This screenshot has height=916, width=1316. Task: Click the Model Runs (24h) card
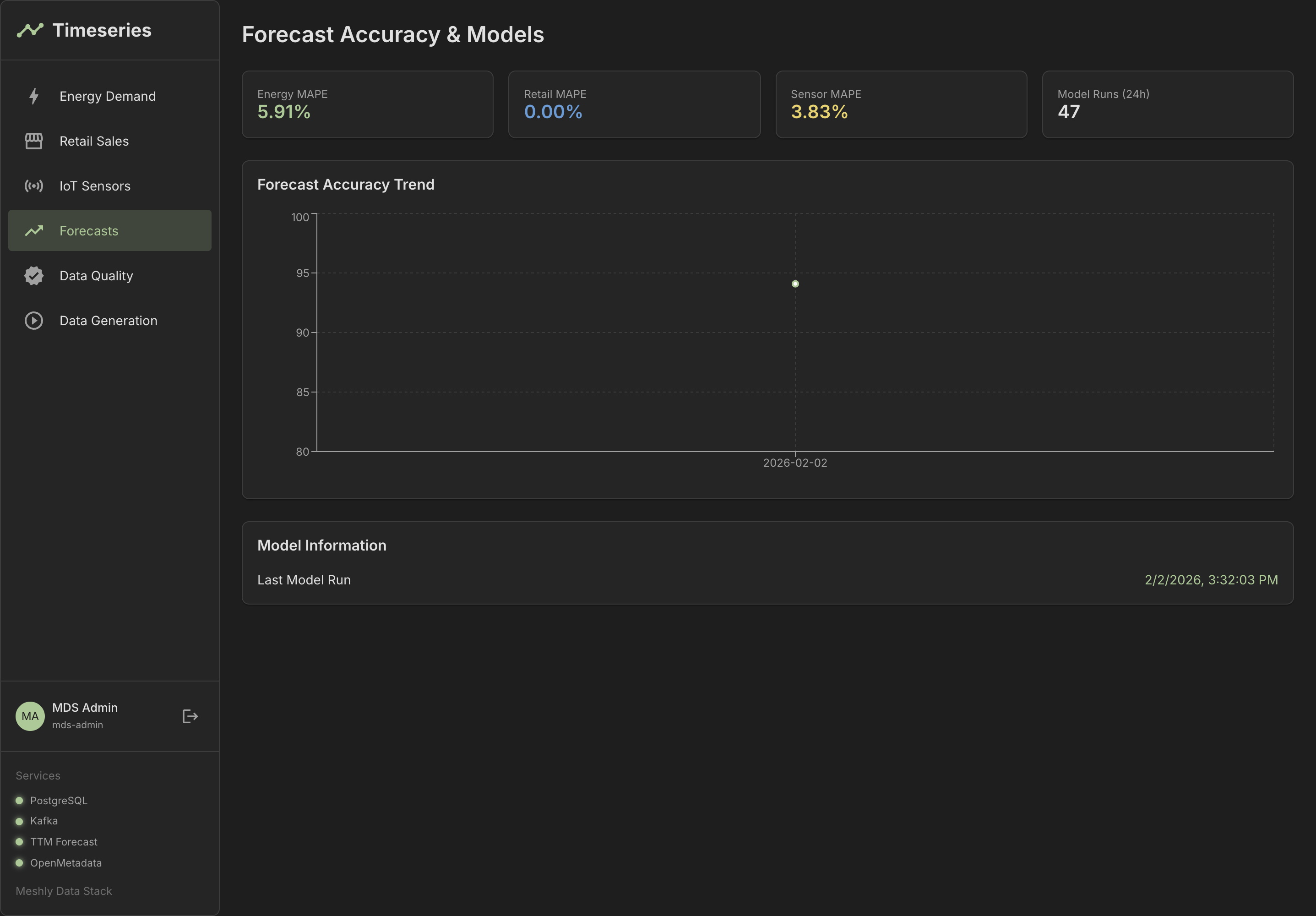coord(1167,104)
